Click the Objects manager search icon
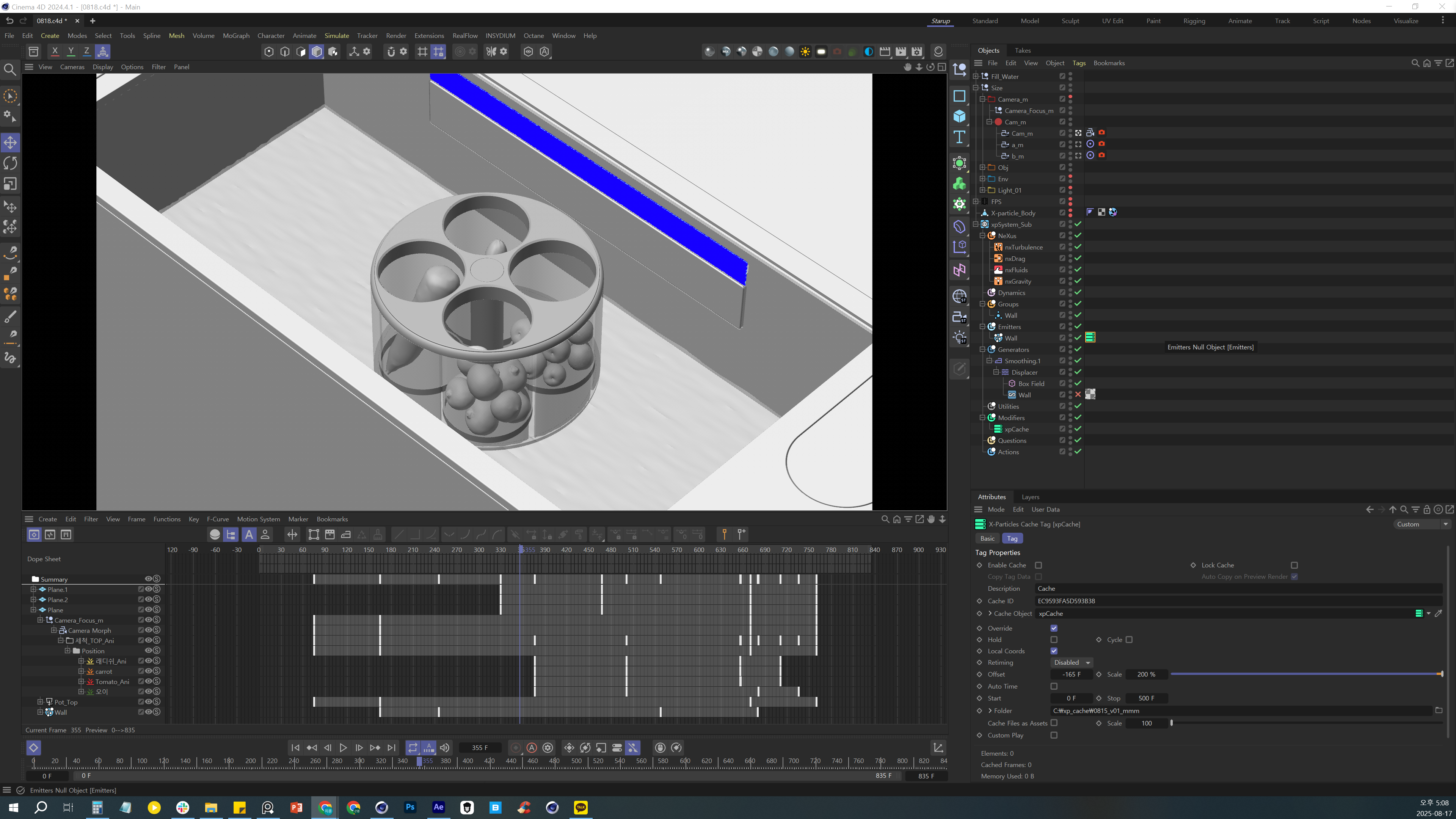 pos(1415,63)
